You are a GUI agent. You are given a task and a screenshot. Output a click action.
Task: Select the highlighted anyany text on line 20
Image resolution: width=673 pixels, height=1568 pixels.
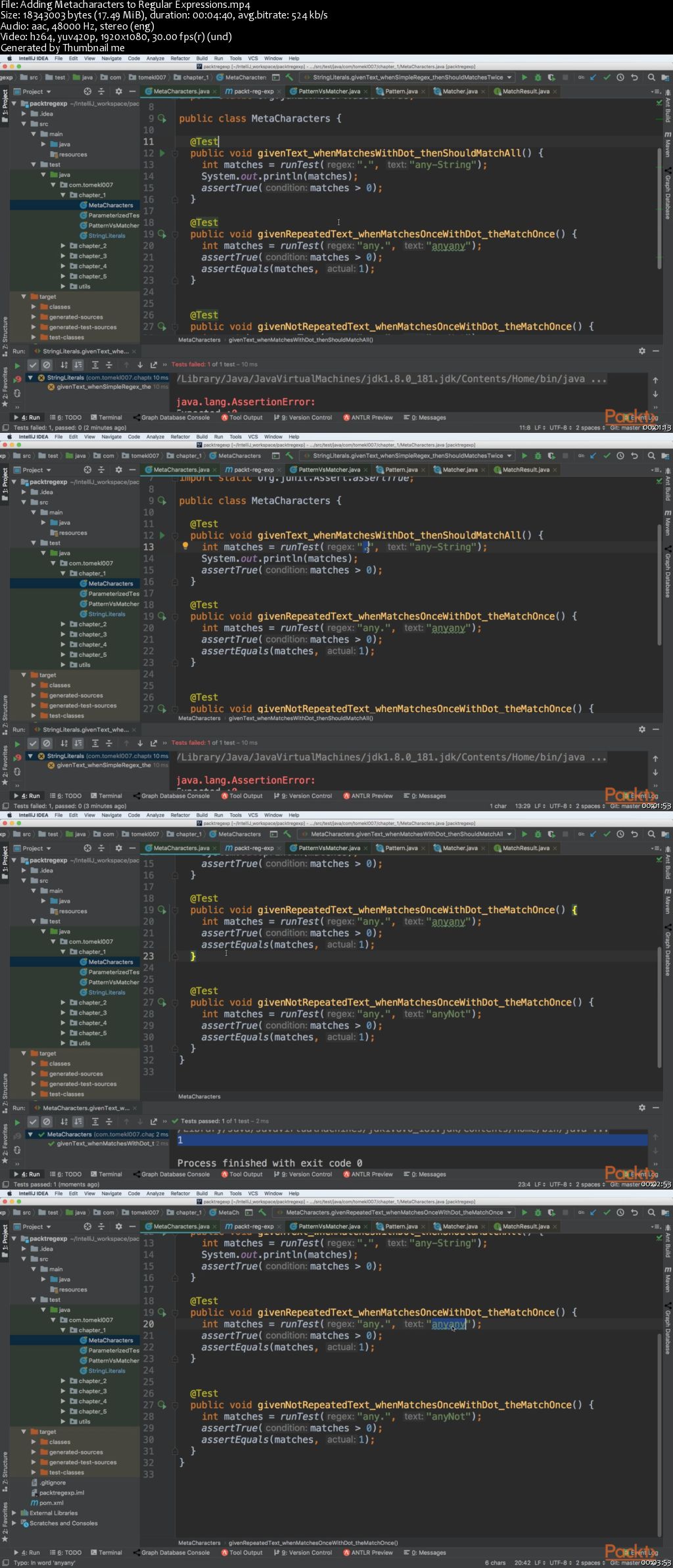[x=448, y=1324]
